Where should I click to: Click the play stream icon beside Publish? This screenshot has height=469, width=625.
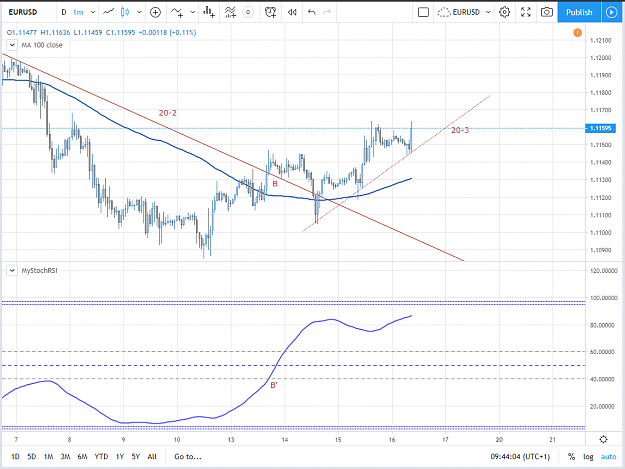click(611, 12)
